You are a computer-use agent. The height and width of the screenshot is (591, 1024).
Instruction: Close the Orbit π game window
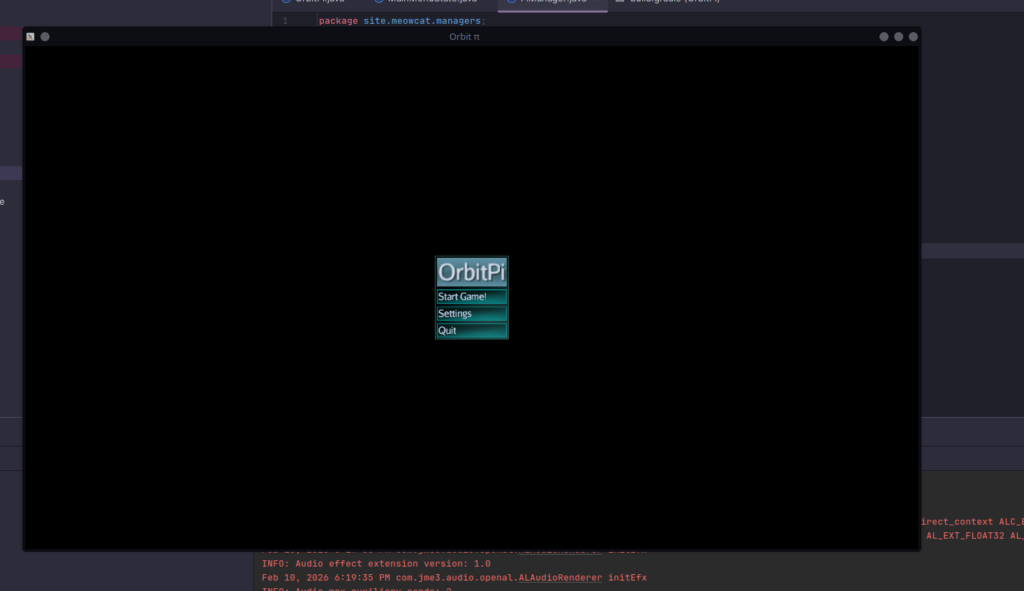tap(913, 37)
